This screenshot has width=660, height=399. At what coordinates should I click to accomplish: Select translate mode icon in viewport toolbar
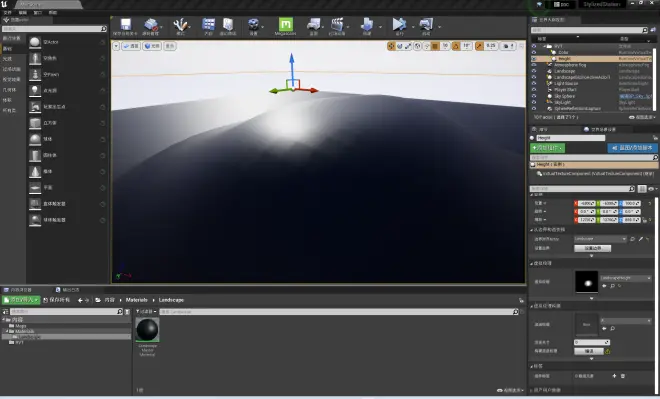click(x=391, y=46)
